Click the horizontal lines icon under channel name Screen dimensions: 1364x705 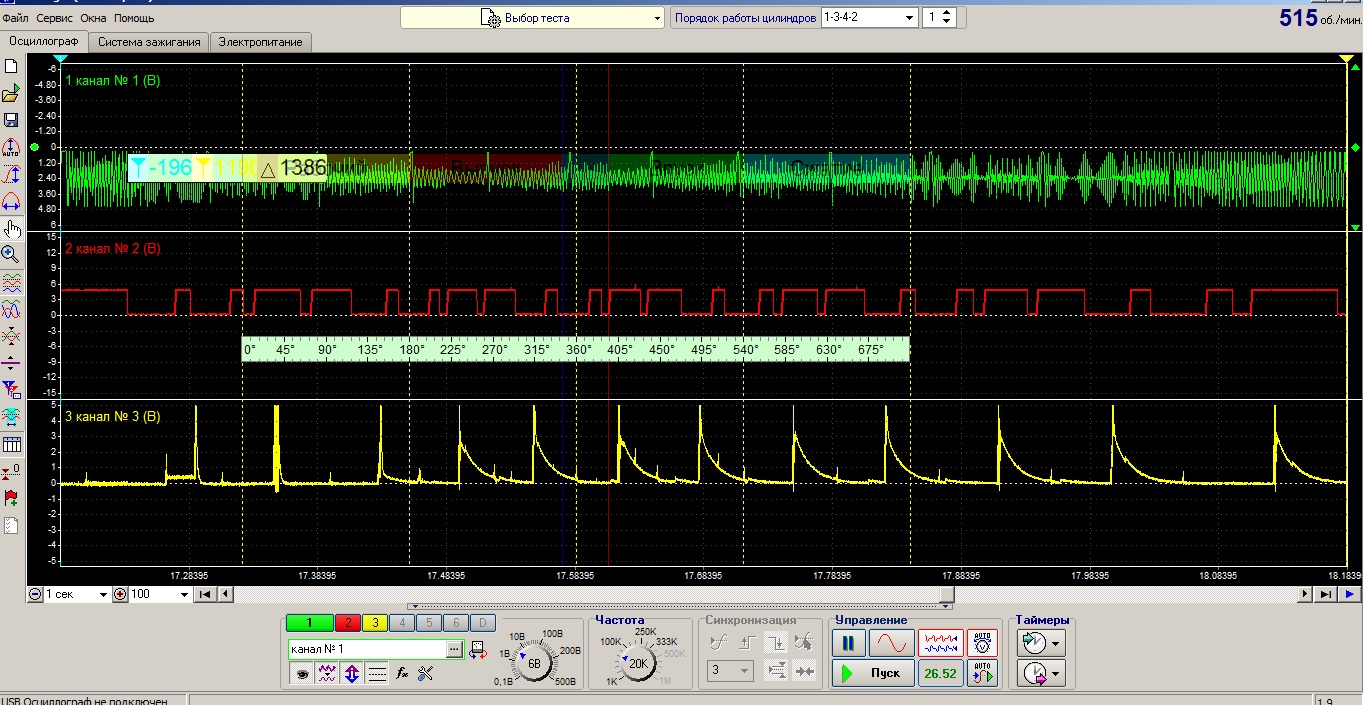click(x=377, y=674)
